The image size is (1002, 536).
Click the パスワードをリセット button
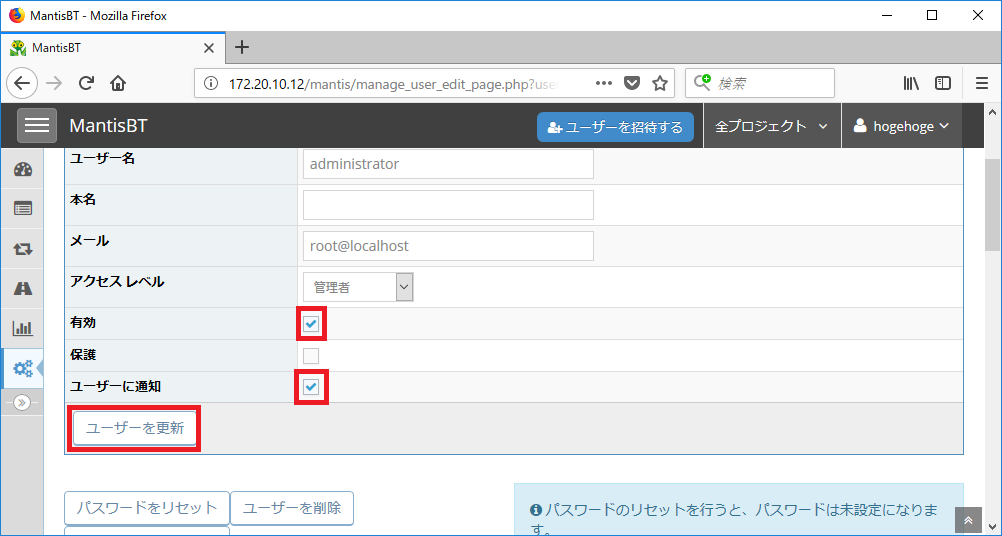147,509
